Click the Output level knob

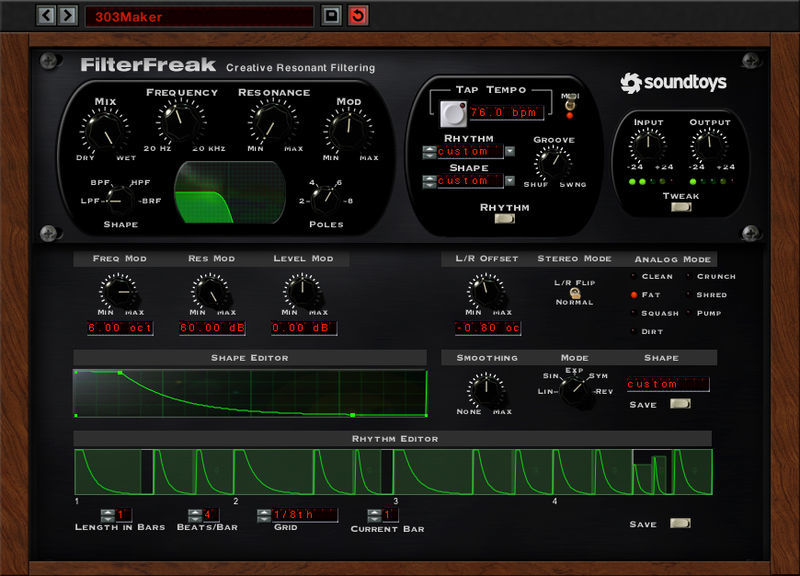(x=709, y=144)
